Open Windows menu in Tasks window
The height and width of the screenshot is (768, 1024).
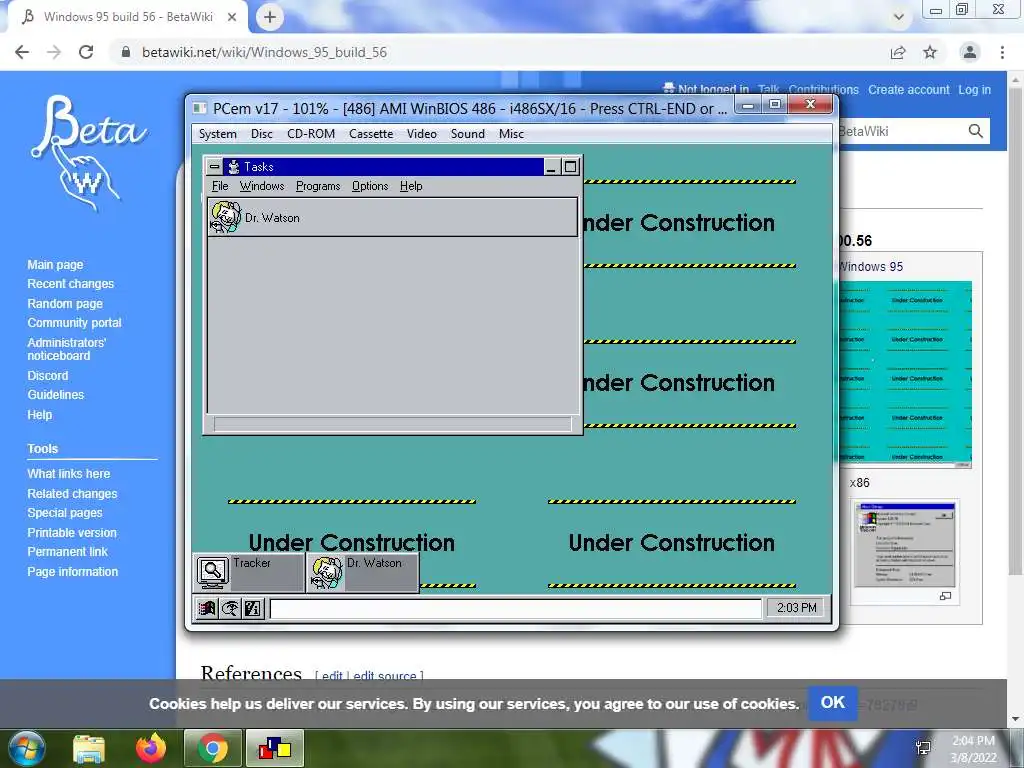pyautogui.click(x=262, y=186)
